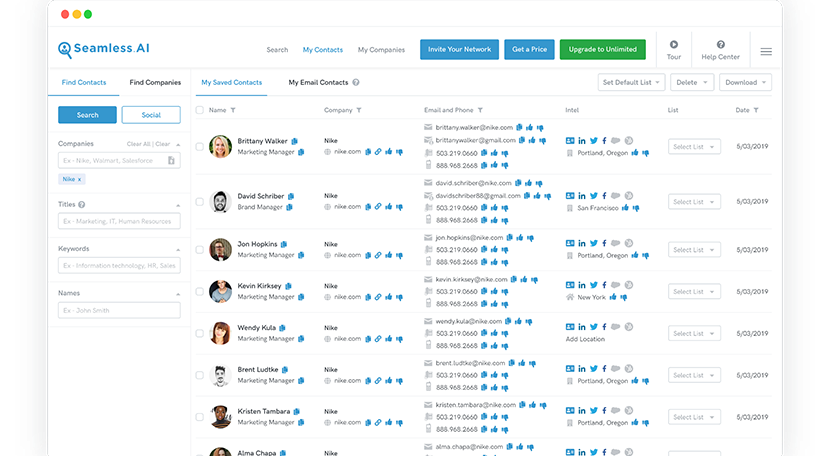
Task: Open company list upload icon in Companies field
Action: (171, 160)
